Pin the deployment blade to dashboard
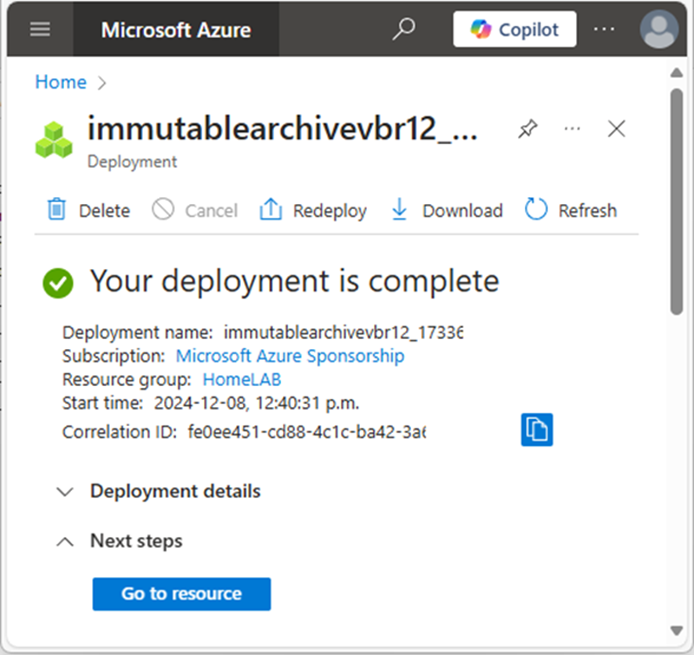The width and height of the screenshot is (694, 655). pyautogui.click(x=528, y=129)
